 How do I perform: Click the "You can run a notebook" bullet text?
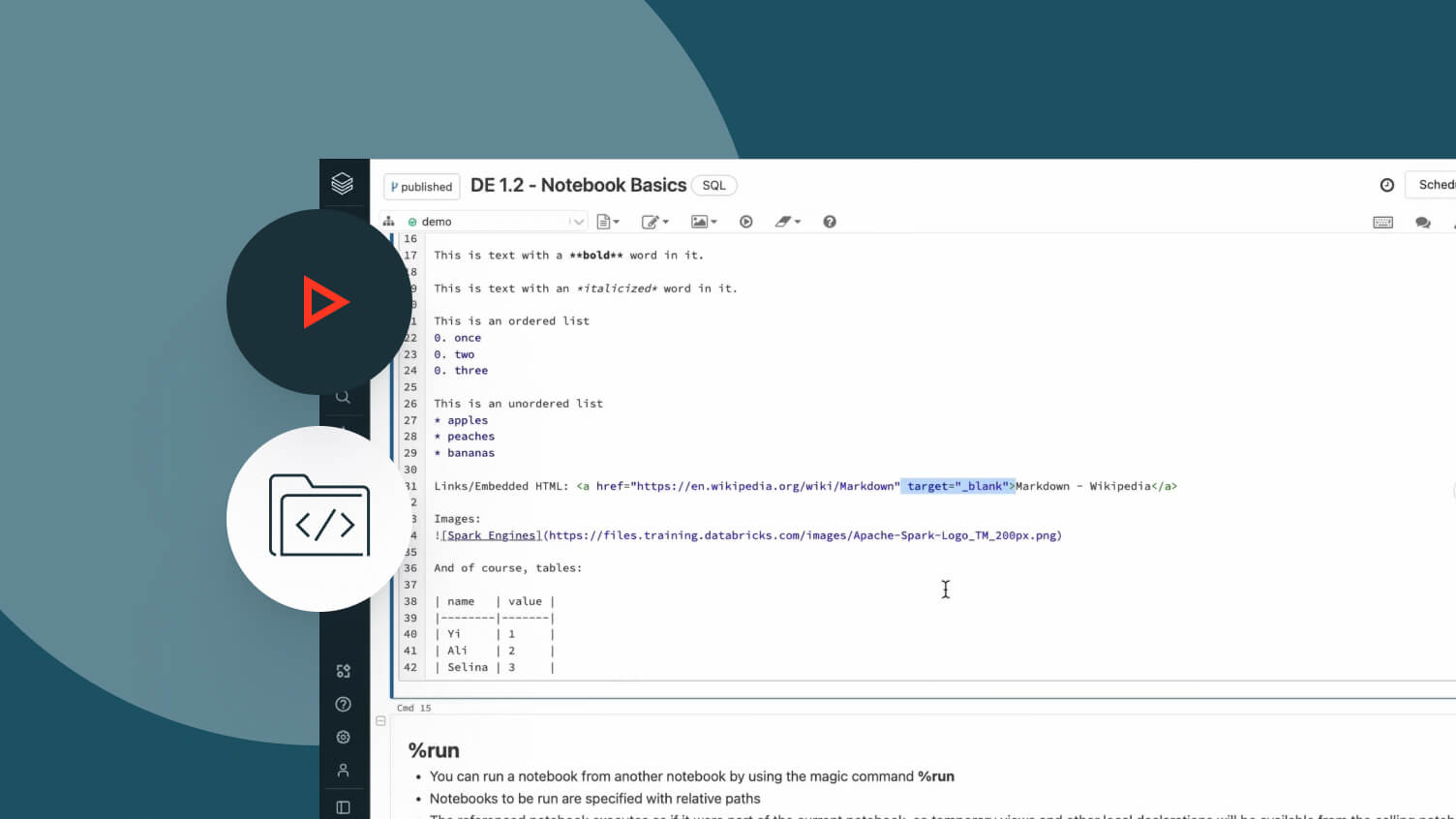coord(691,776)
